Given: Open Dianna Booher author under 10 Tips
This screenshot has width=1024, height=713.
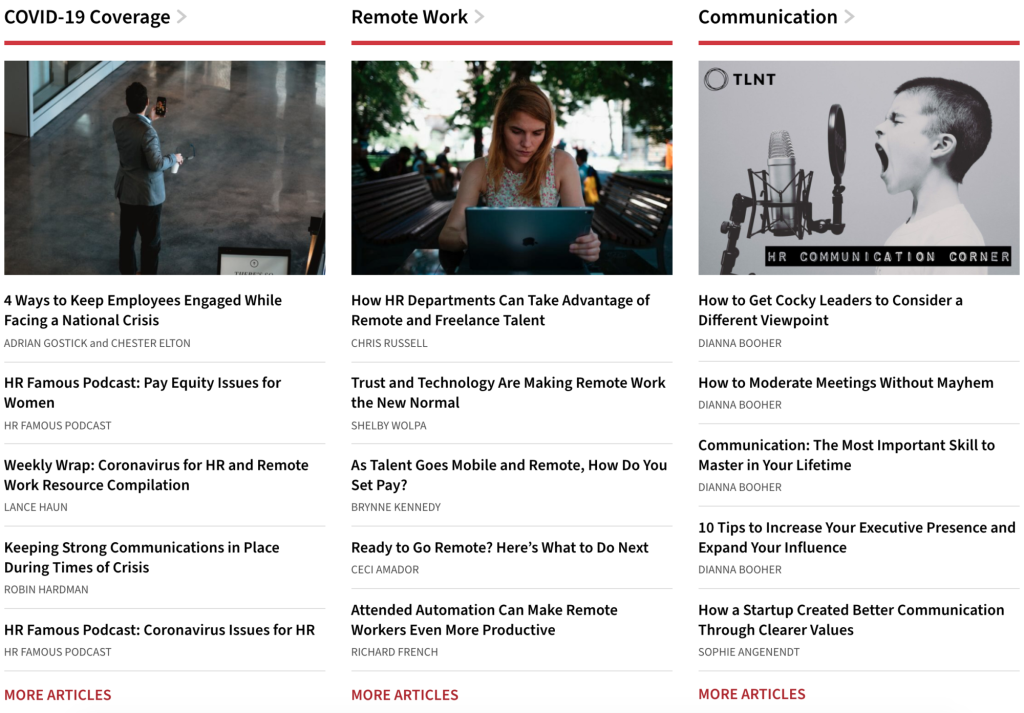Looking at the screenshot, I should 740,570.
